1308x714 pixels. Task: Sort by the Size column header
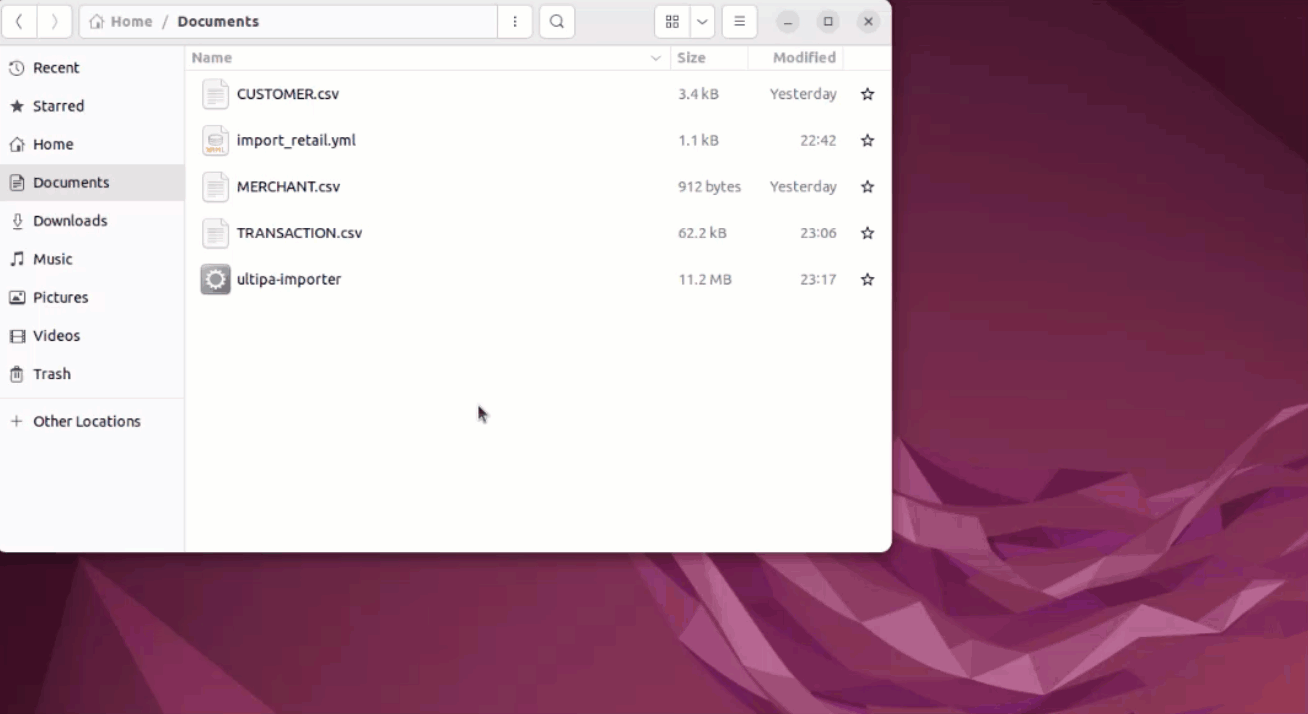coord(708,58)
